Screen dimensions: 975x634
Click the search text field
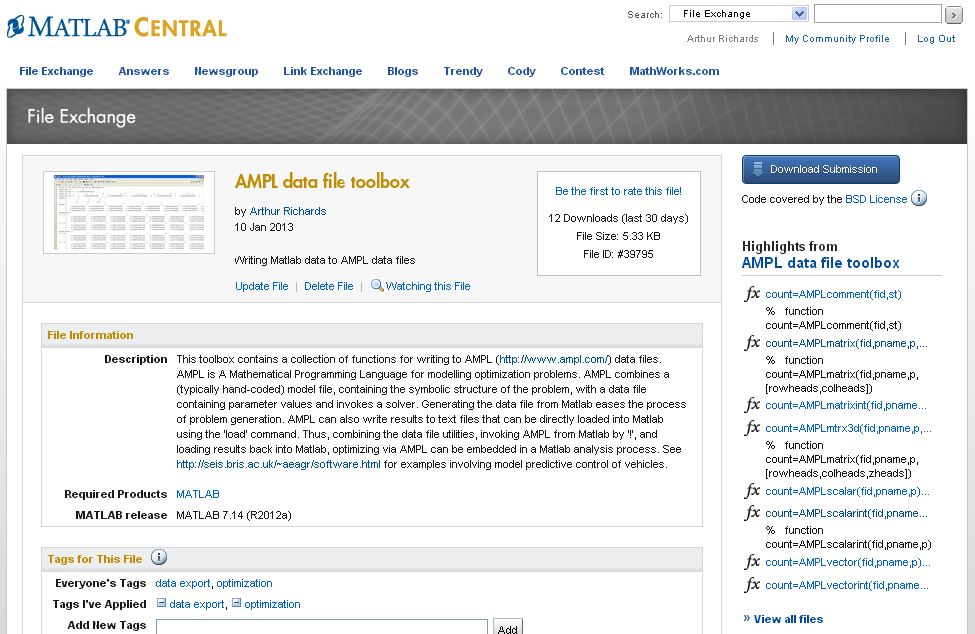877,13
